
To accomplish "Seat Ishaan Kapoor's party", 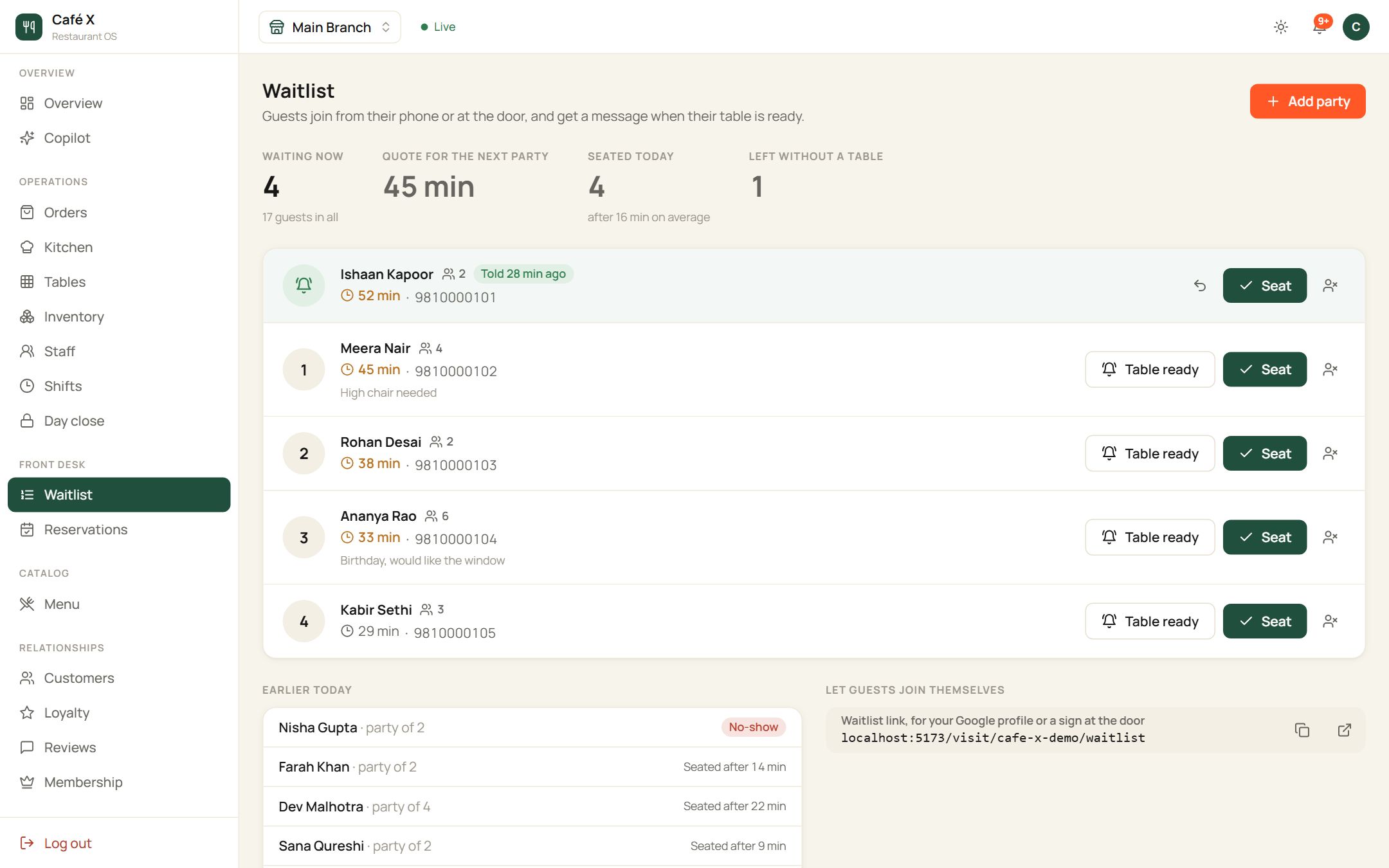I will coord(1264,285).
